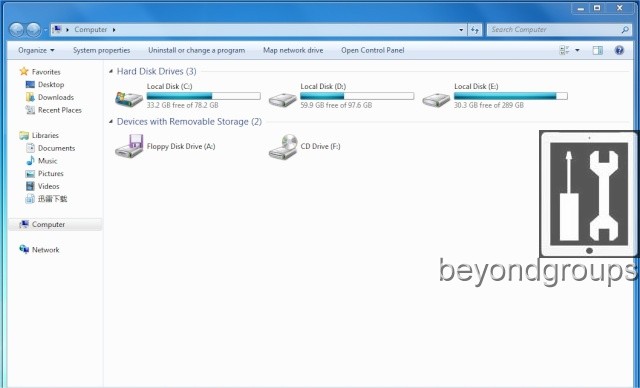Open the address bar history dropdown

click(461, 30)
